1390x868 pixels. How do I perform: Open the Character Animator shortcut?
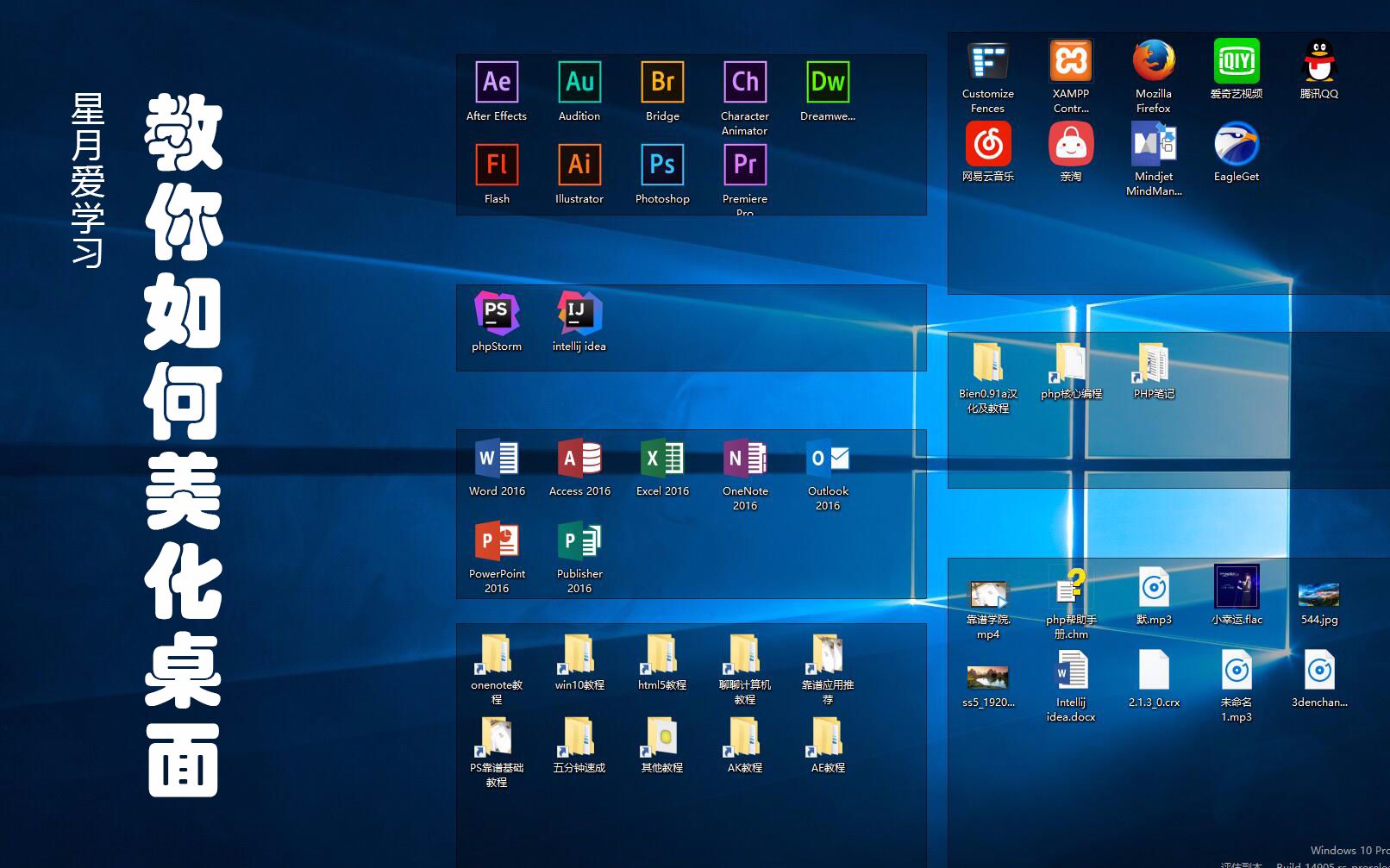745,82
